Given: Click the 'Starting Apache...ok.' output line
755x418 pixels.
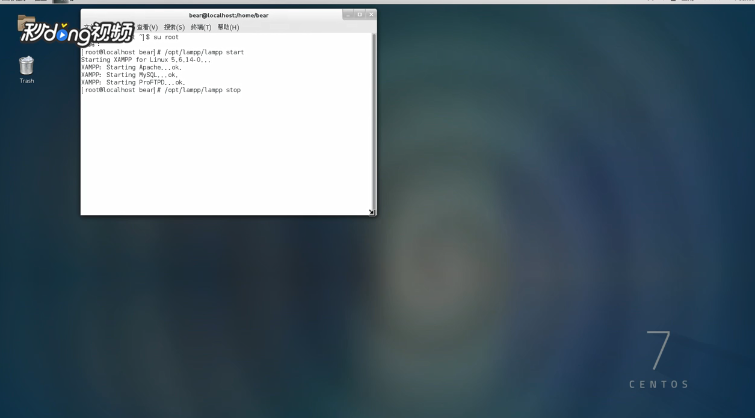Looking at the screenshot, I should pyautogui.click(x=131, y=67).
